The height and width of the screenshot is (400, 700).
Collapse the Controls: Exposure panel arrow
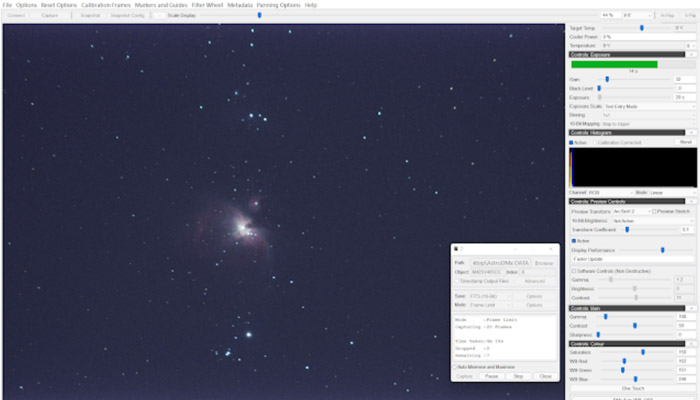(691, 54)
